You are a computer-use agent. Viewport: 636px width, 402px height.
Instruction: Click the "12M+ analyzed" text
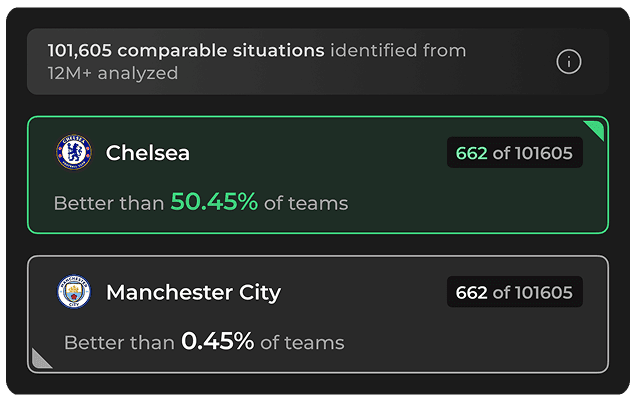click(x=112, y=73)
